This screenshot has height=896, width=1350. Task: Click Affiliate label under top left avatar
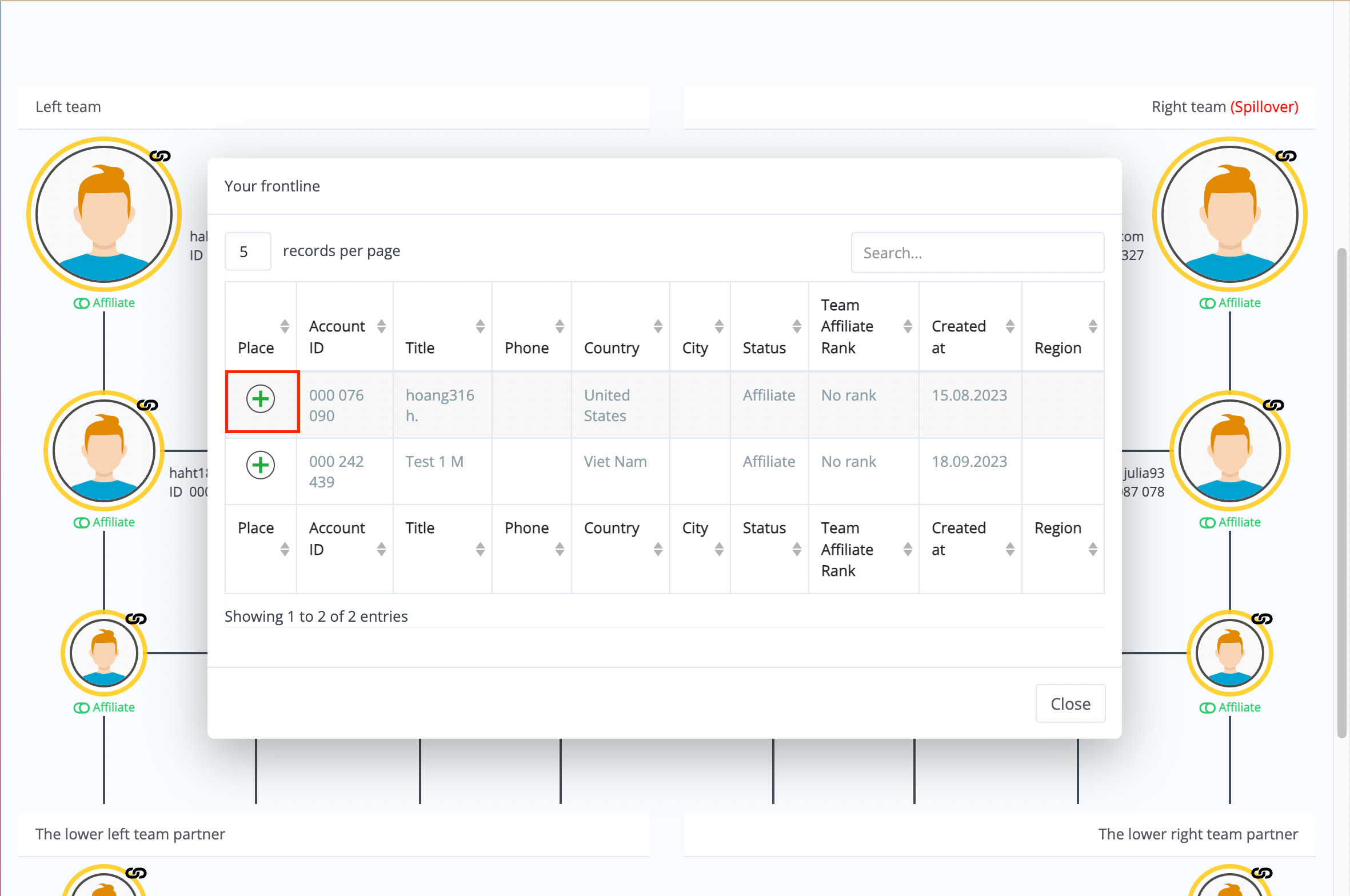point(113,303)
